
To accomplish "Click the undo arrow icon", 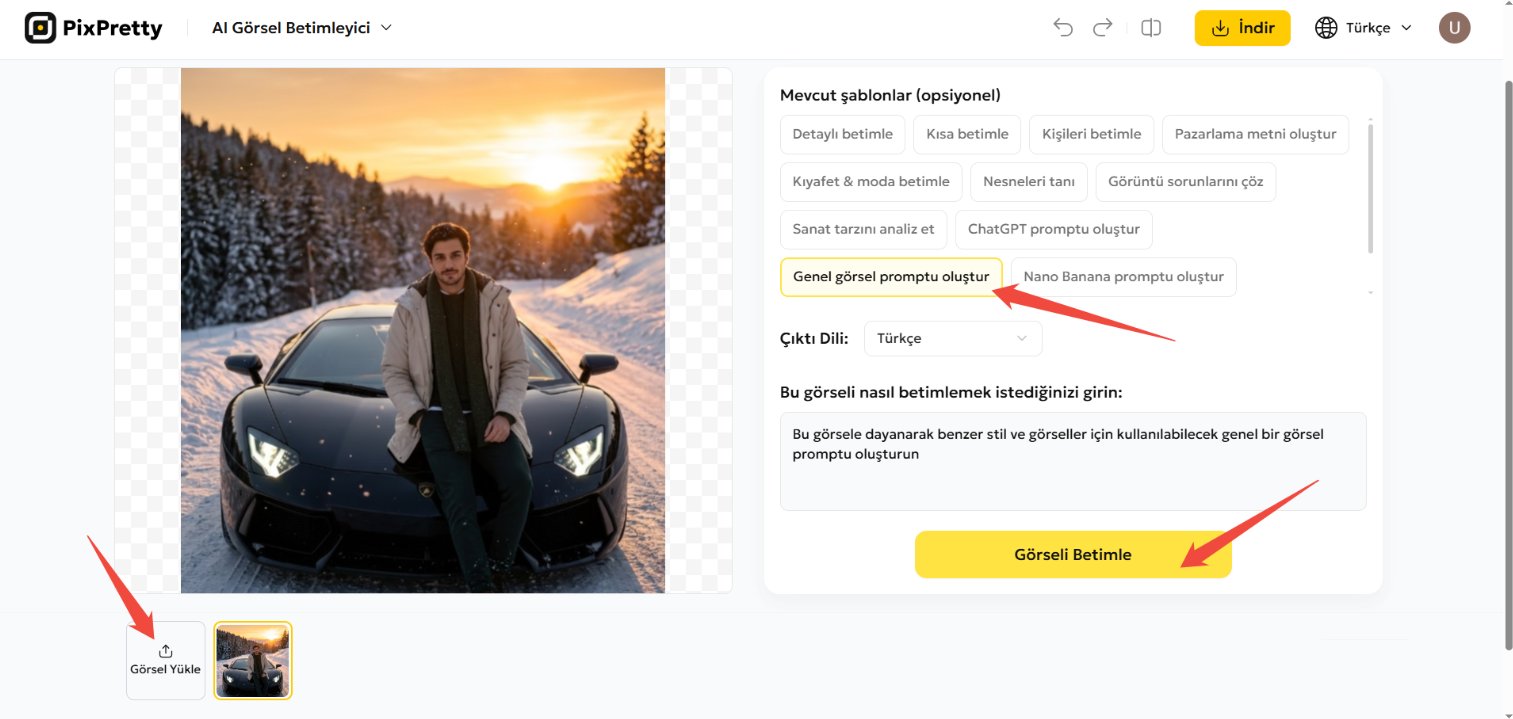I will [1062, 27].
